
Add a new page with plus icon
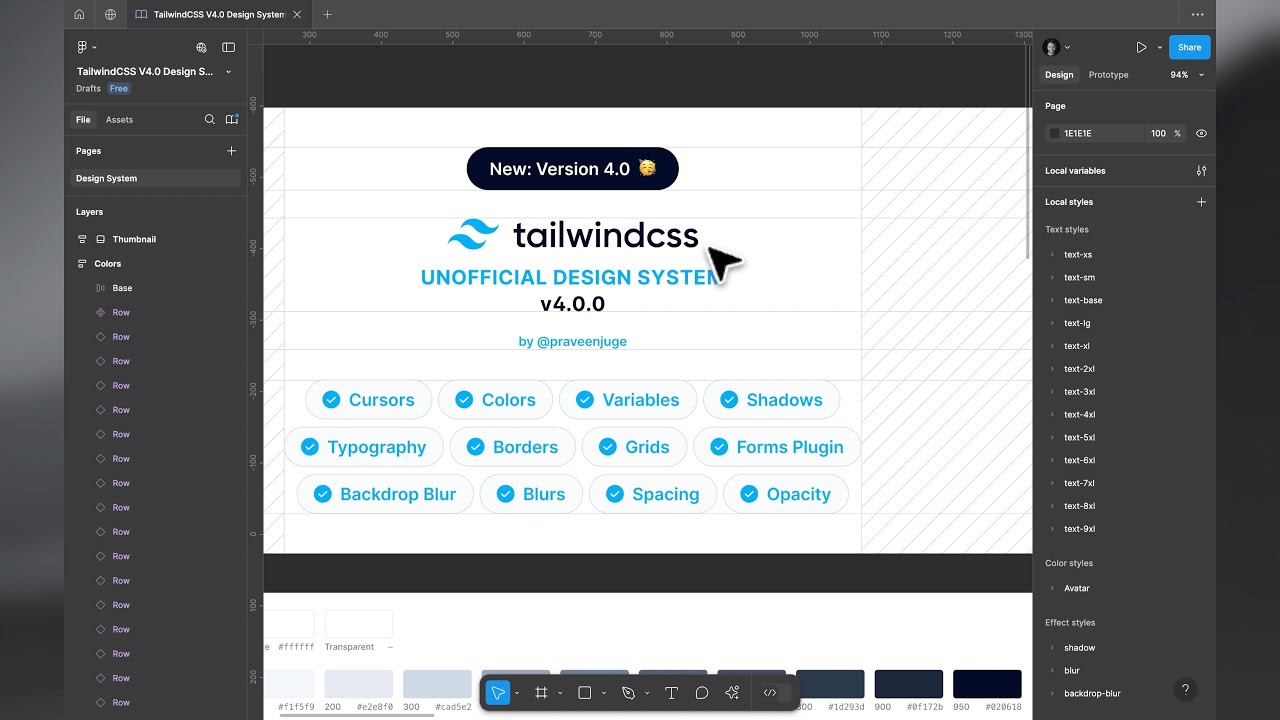(232, 151)
